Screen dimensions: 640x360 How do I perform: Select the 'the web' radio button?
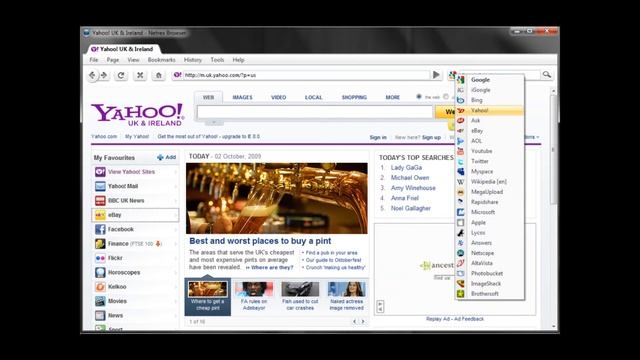[x=419, y=97]
